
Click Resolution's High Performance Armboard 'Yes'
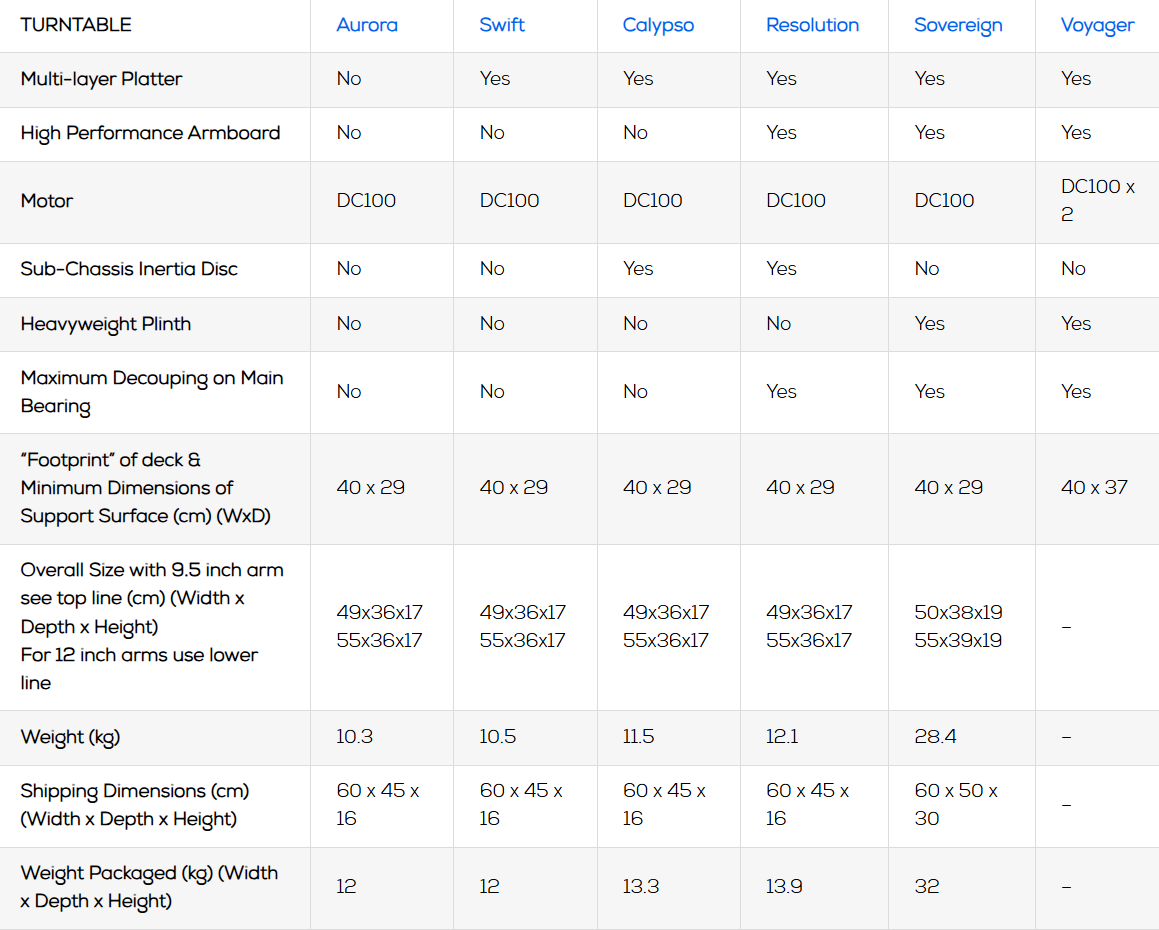coord(781,133)
